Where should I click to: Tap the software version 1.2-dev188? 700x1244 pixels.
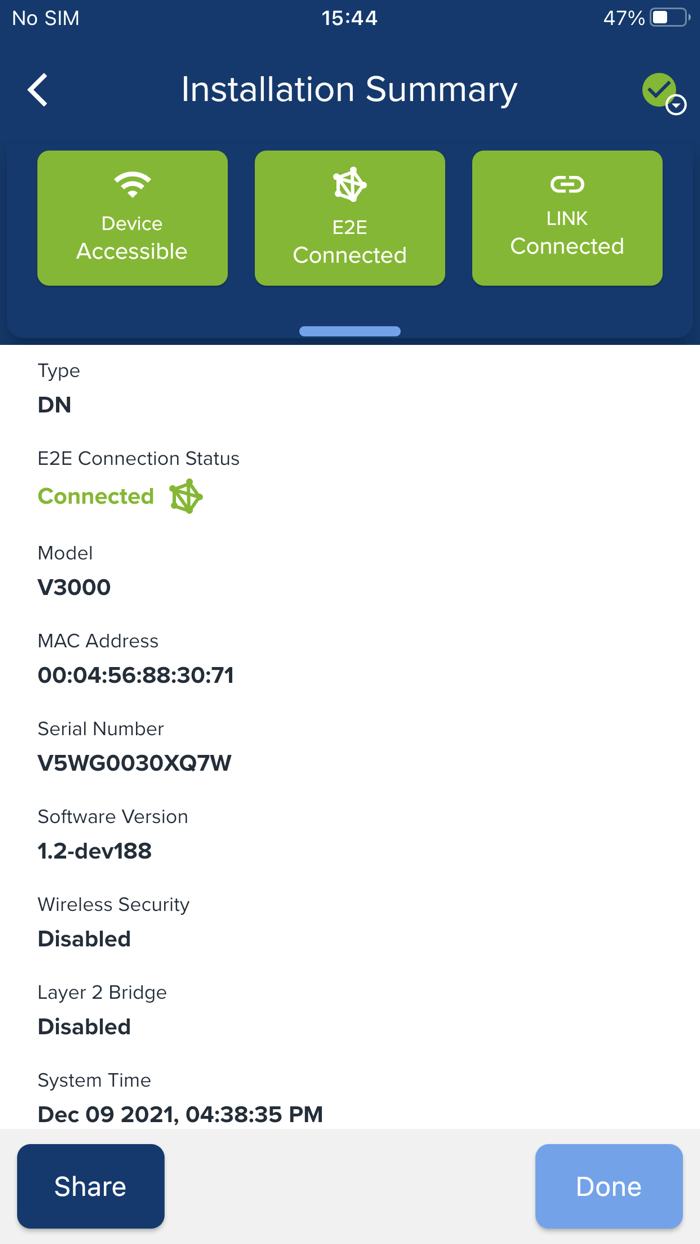coord(95,851)
